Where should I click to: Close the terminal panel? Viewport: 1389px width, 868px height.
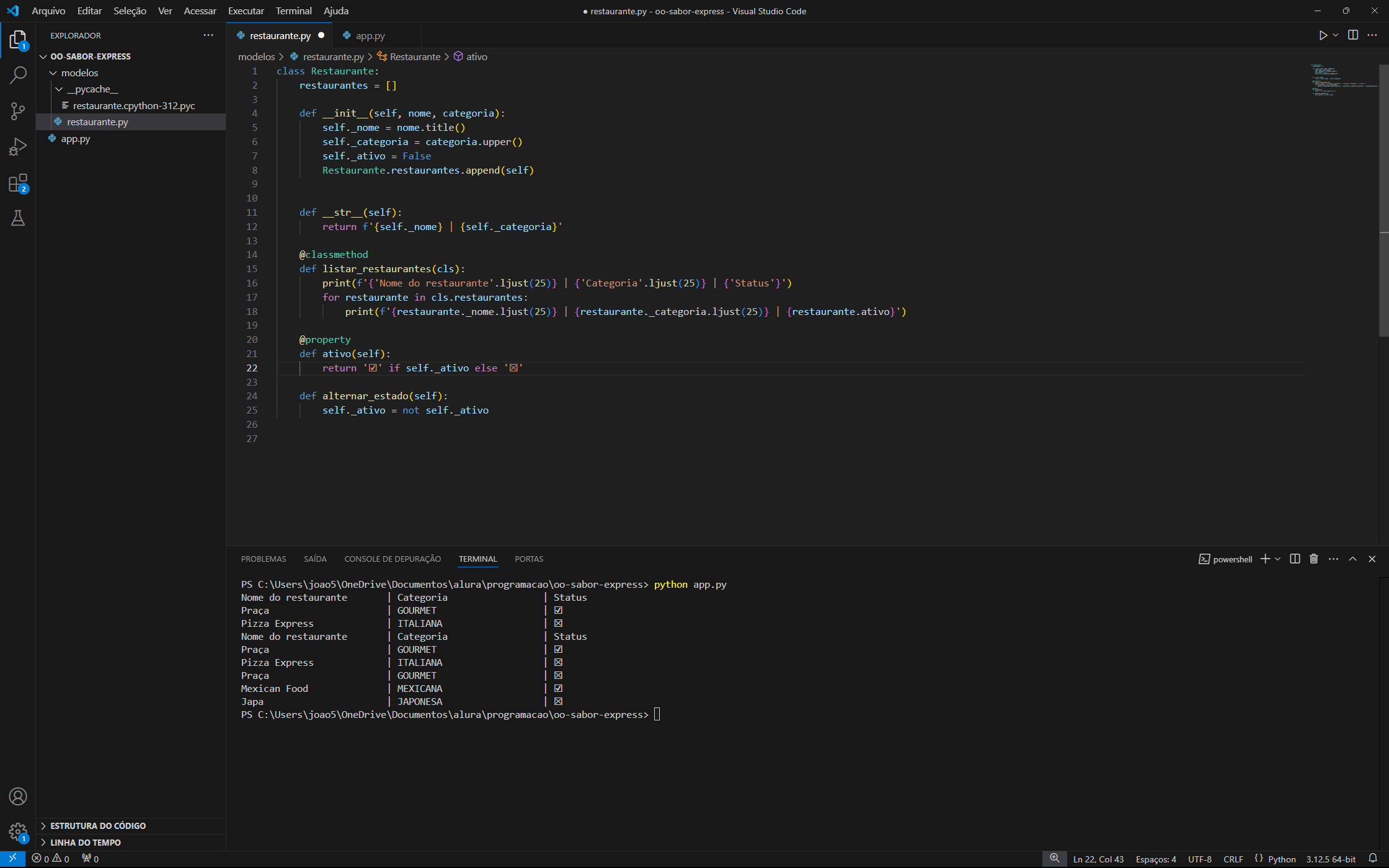pos(1372,559)
